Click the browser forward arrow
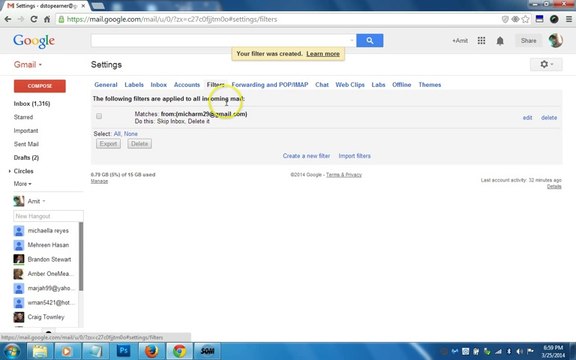576x360 pixels. (21, 19)
